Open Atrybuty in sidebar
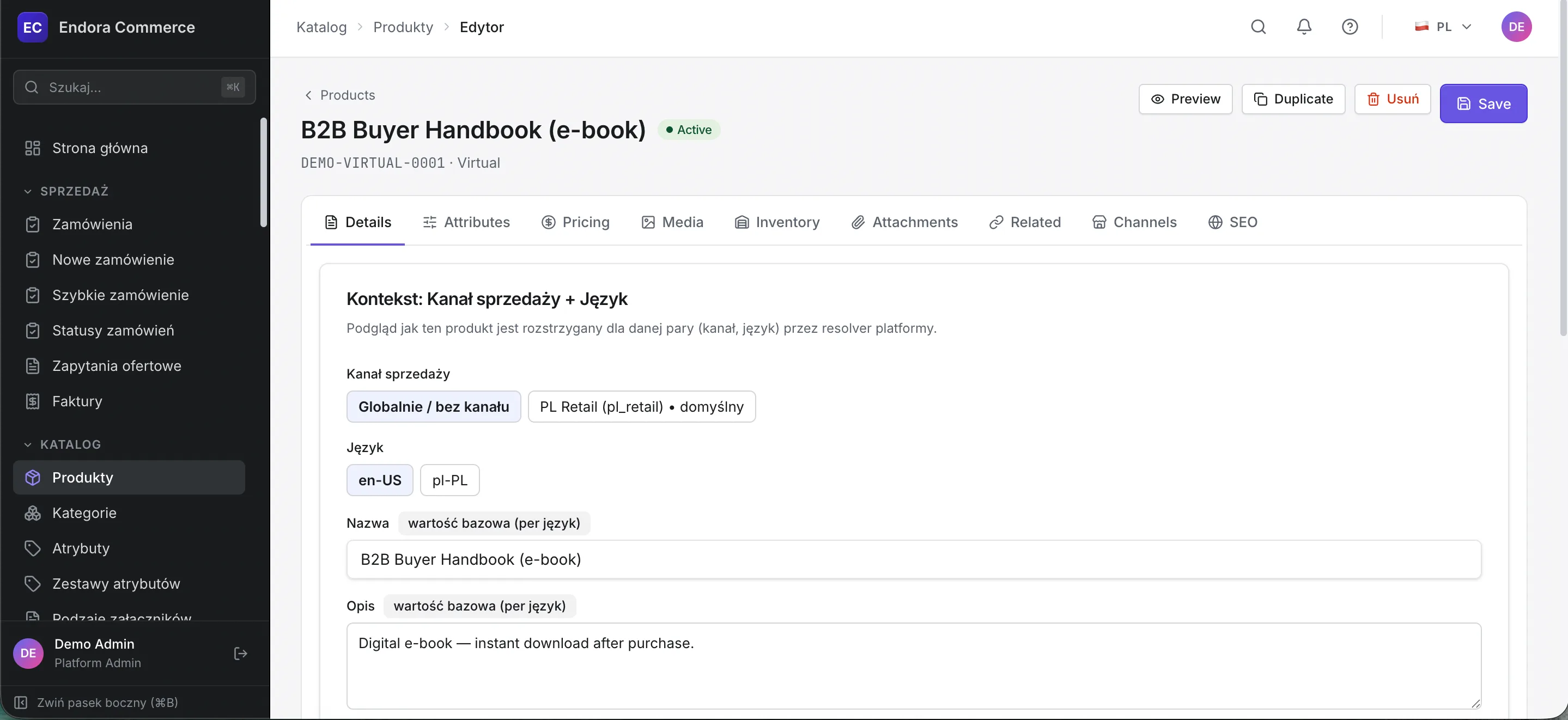1568x720 pixels. 129,548
